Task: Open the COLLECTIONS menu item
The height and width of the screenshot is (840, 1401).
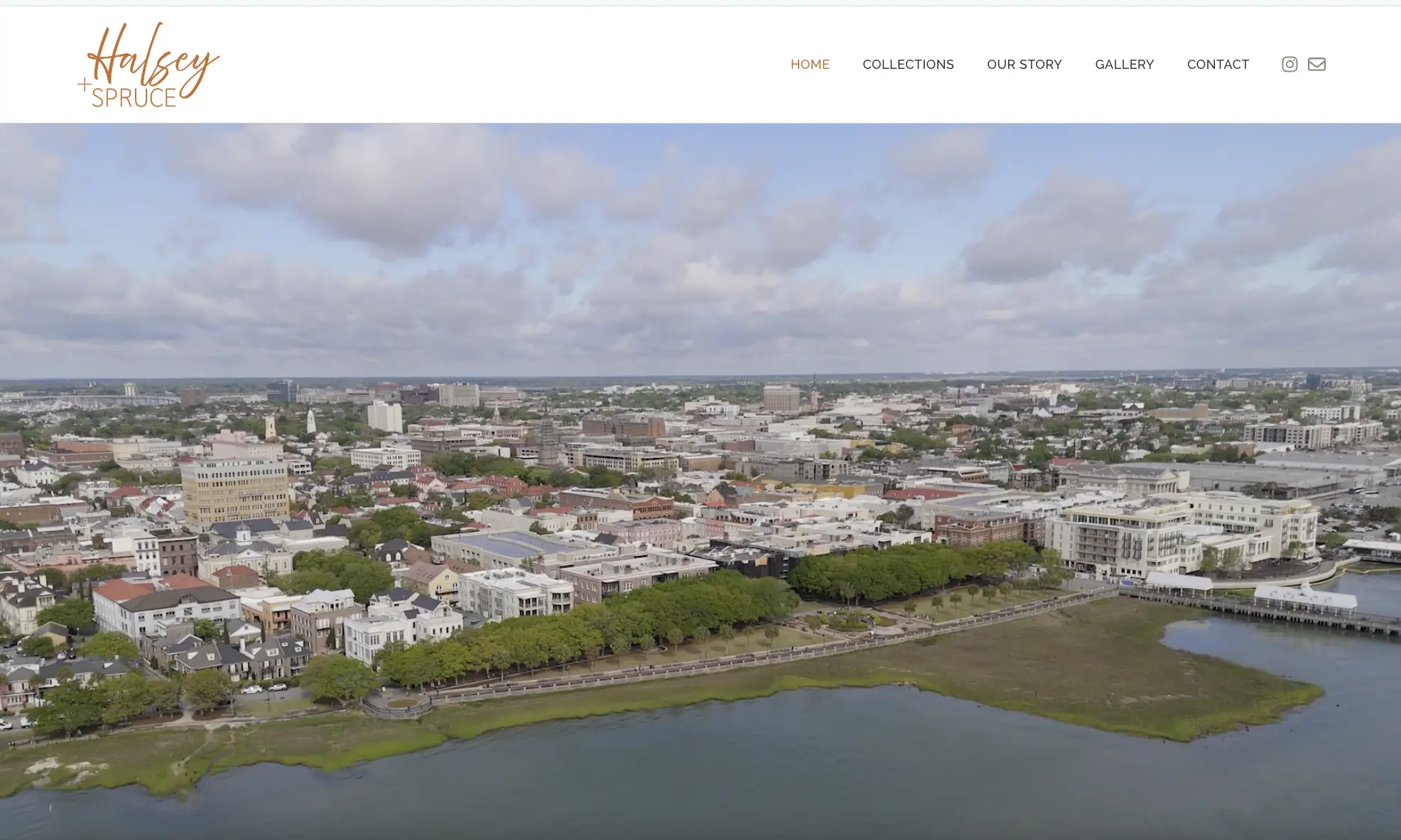Action: click(908, 65)
